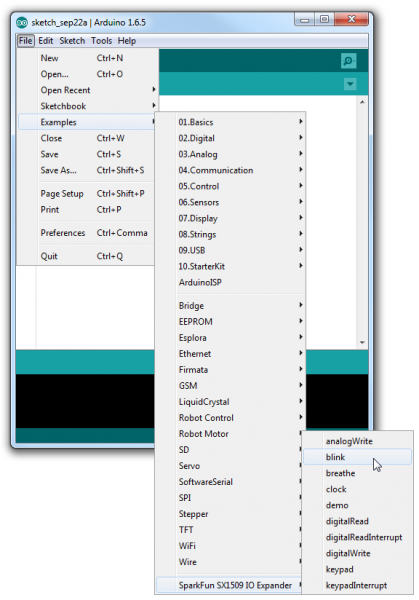Open the demo example sketch
The image size is (419, 600).
[x=357, y=505]
